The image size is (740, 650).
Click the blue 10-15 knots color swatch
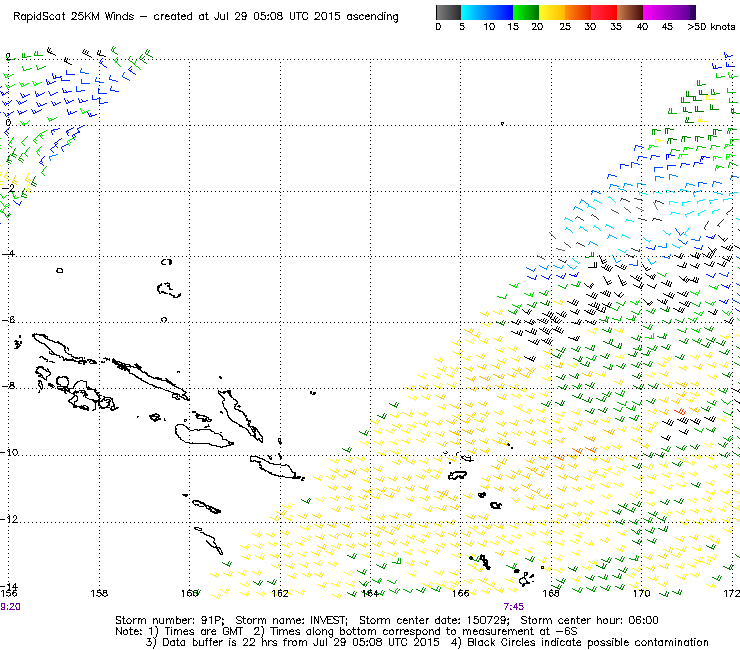click(500, 12)
